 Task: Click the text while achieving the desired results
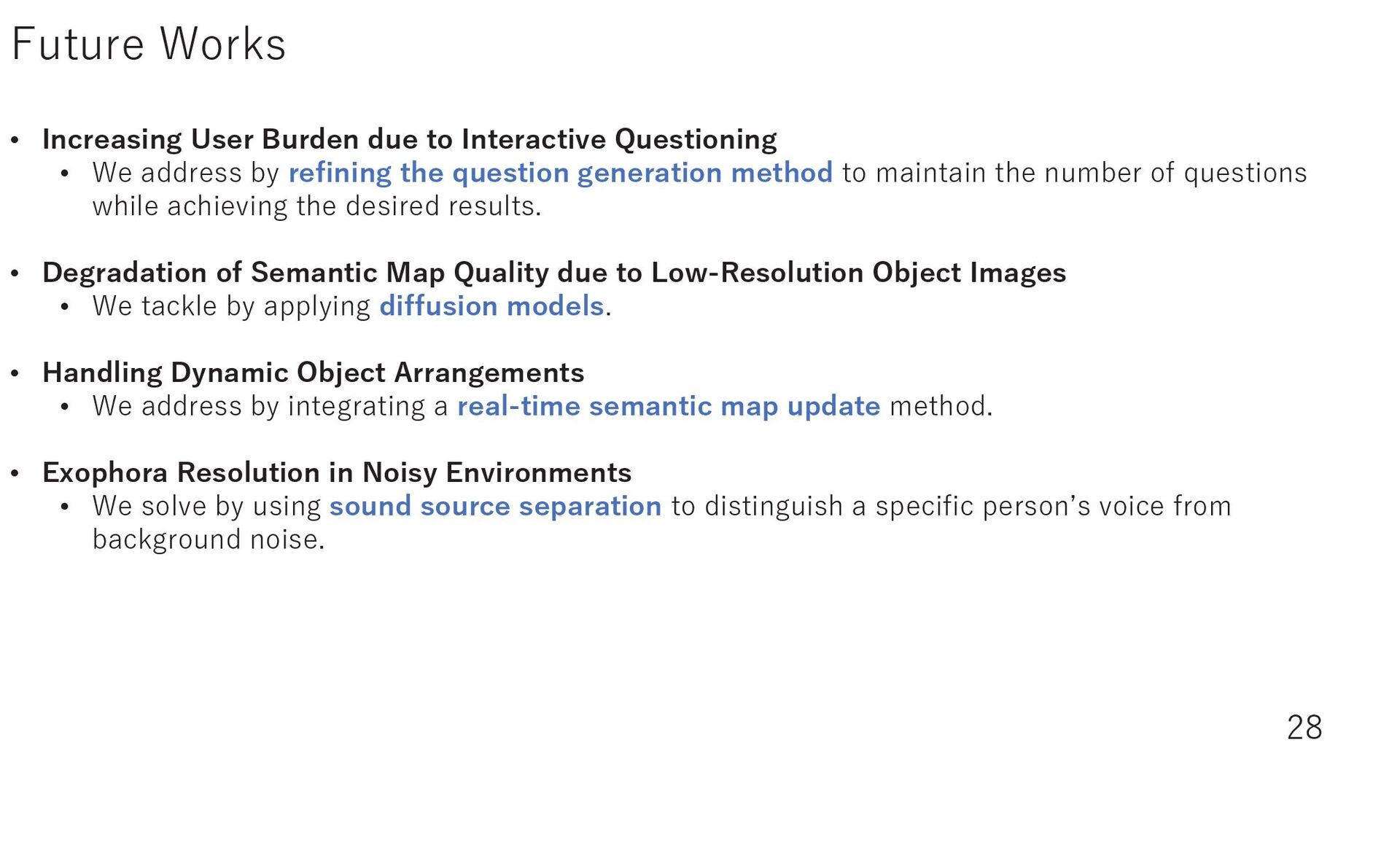(316, 206)
